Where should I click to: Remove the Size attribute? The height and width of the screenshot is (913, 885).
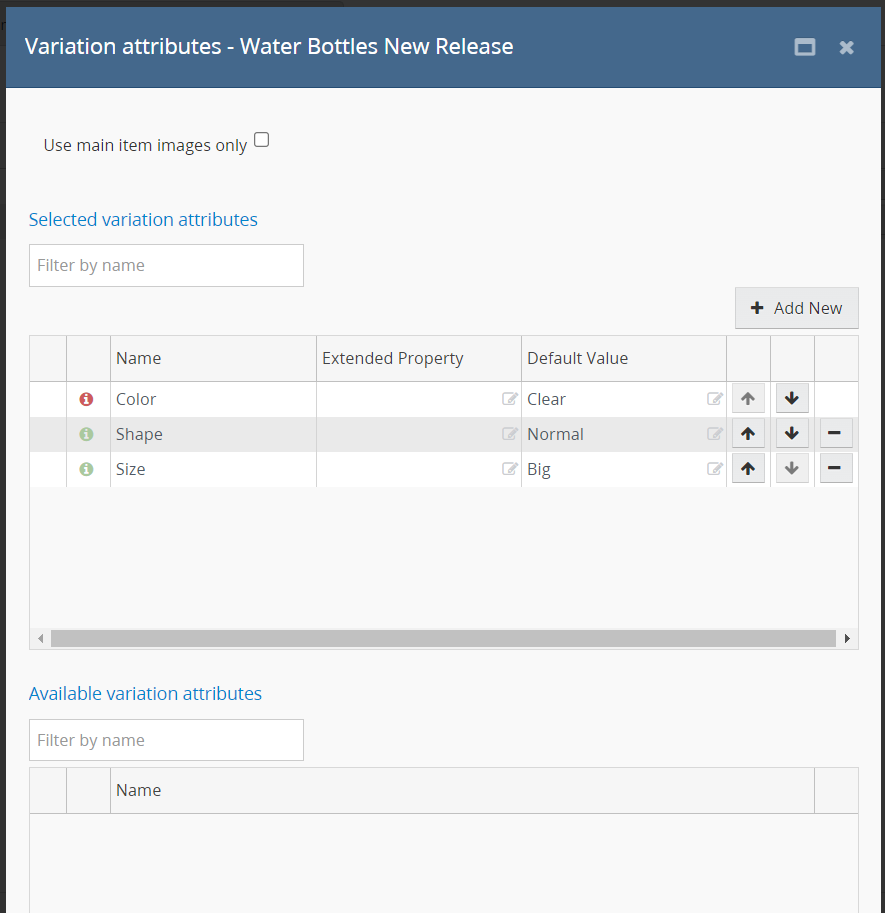836,469
